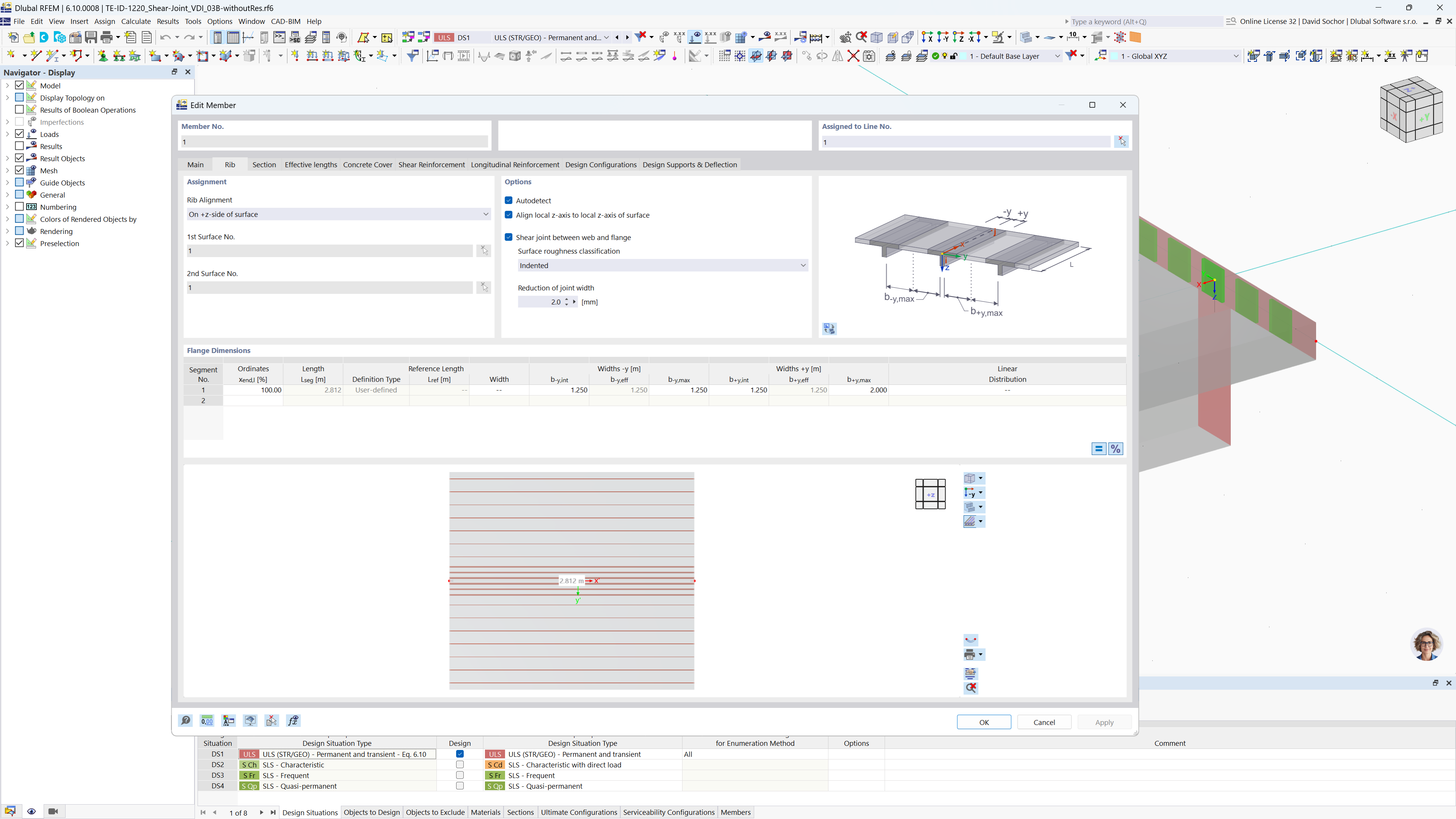
Task: Click inside the Member No. input field
Action: click(334, 142)
